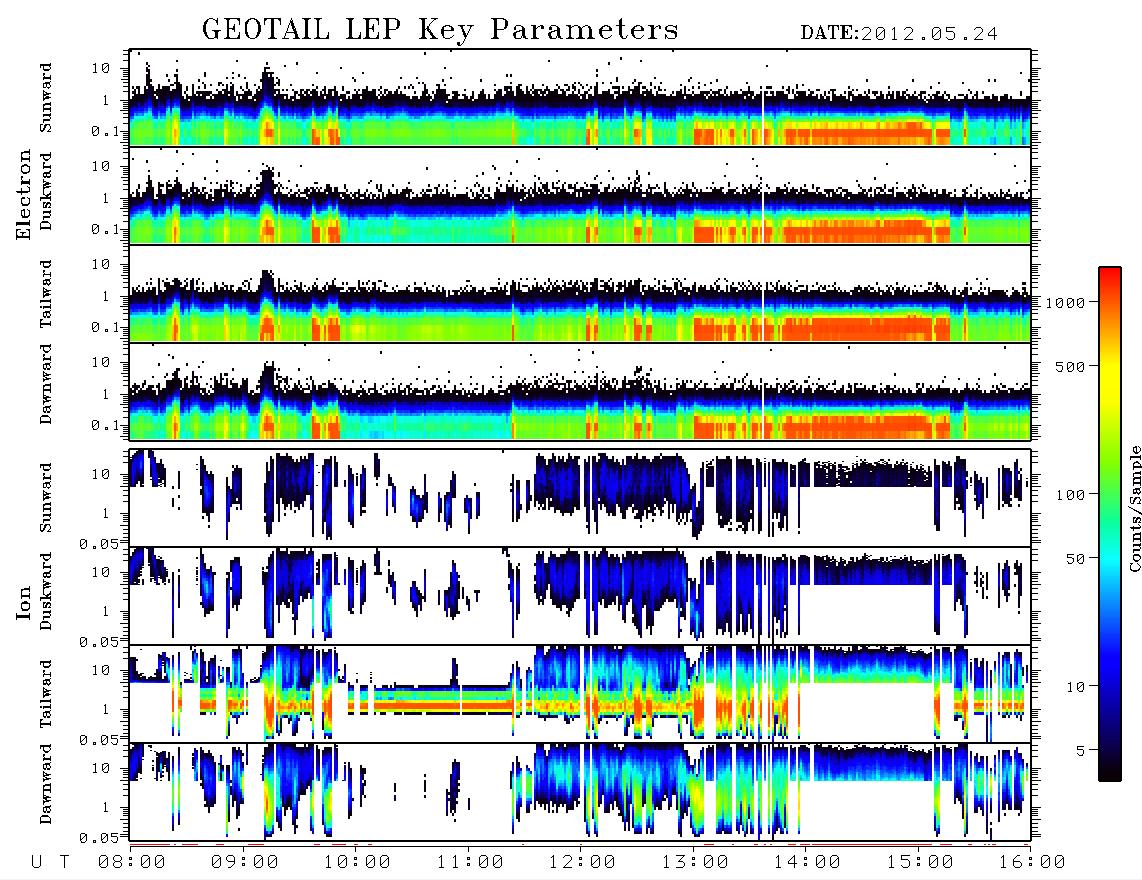
Task: Click the Electron Duskward spectrogram panel
Action: coord(580,195)
